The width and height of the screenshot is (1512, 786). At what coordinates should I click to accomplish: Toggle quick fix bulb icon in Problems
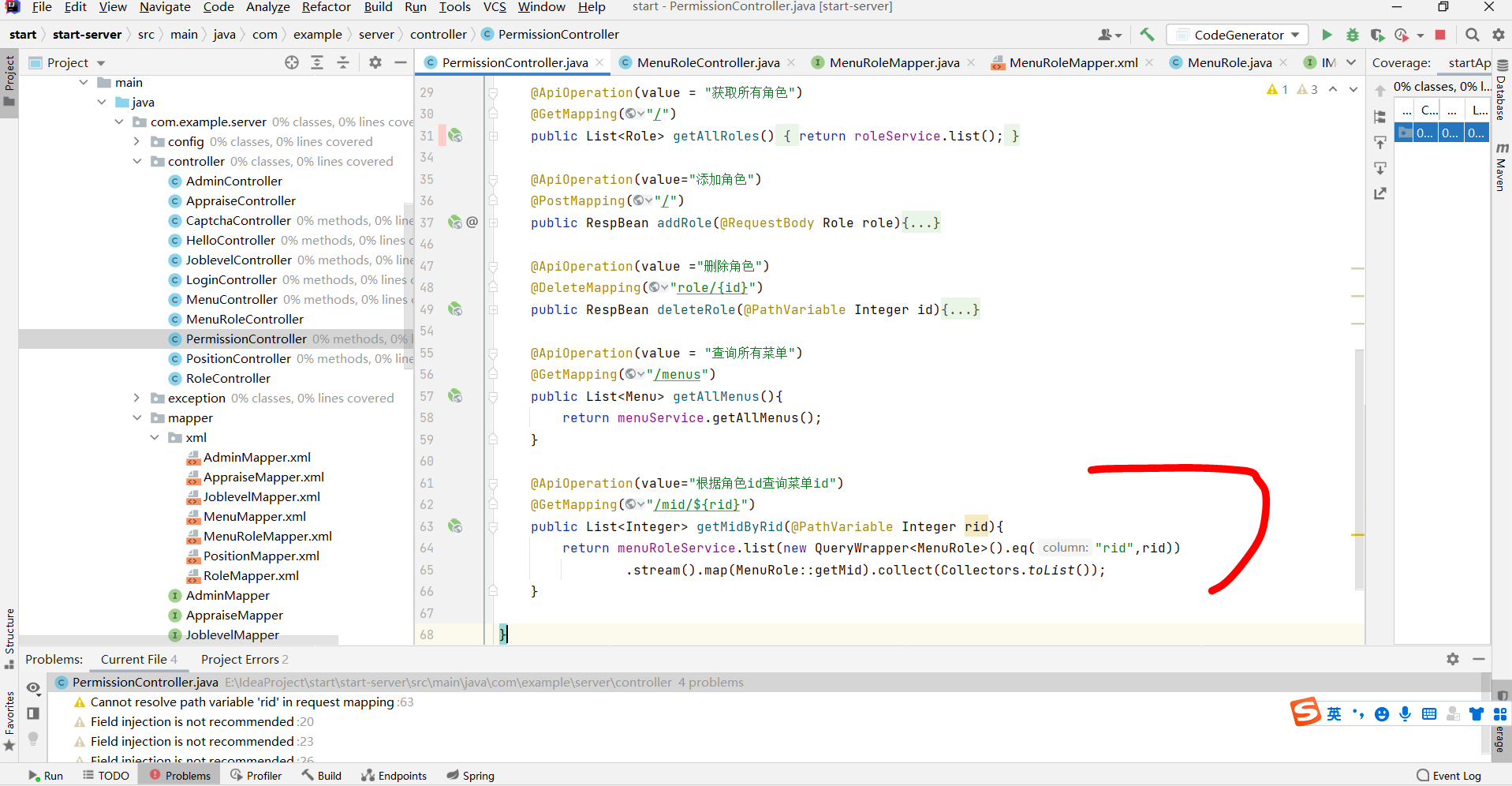[33, 739]
